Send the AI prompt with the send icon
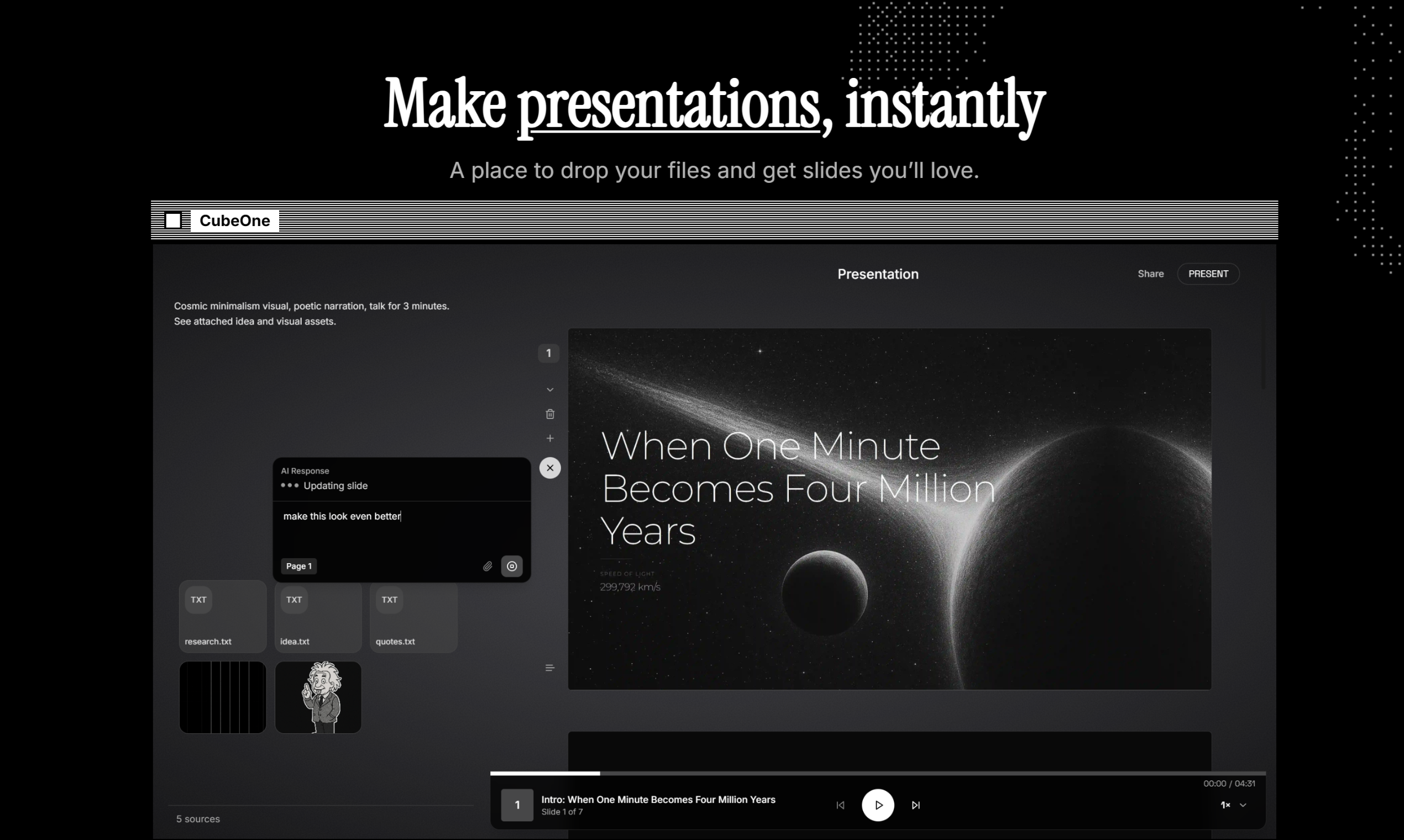This screenshot has width=1404, height=840. pyautogui.click(x=512, y=566)
